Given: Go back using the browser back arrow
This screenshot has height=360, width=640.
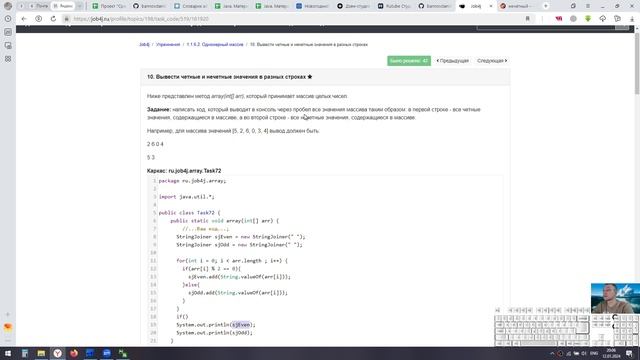Looking at the screenshot, I should (x=24, y=19).
